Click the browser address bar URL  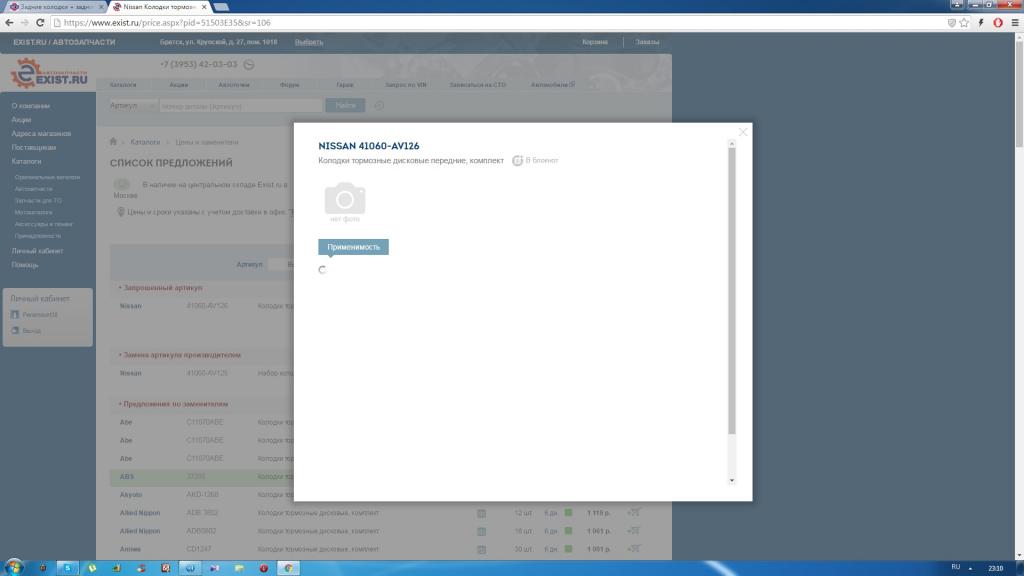167,22
